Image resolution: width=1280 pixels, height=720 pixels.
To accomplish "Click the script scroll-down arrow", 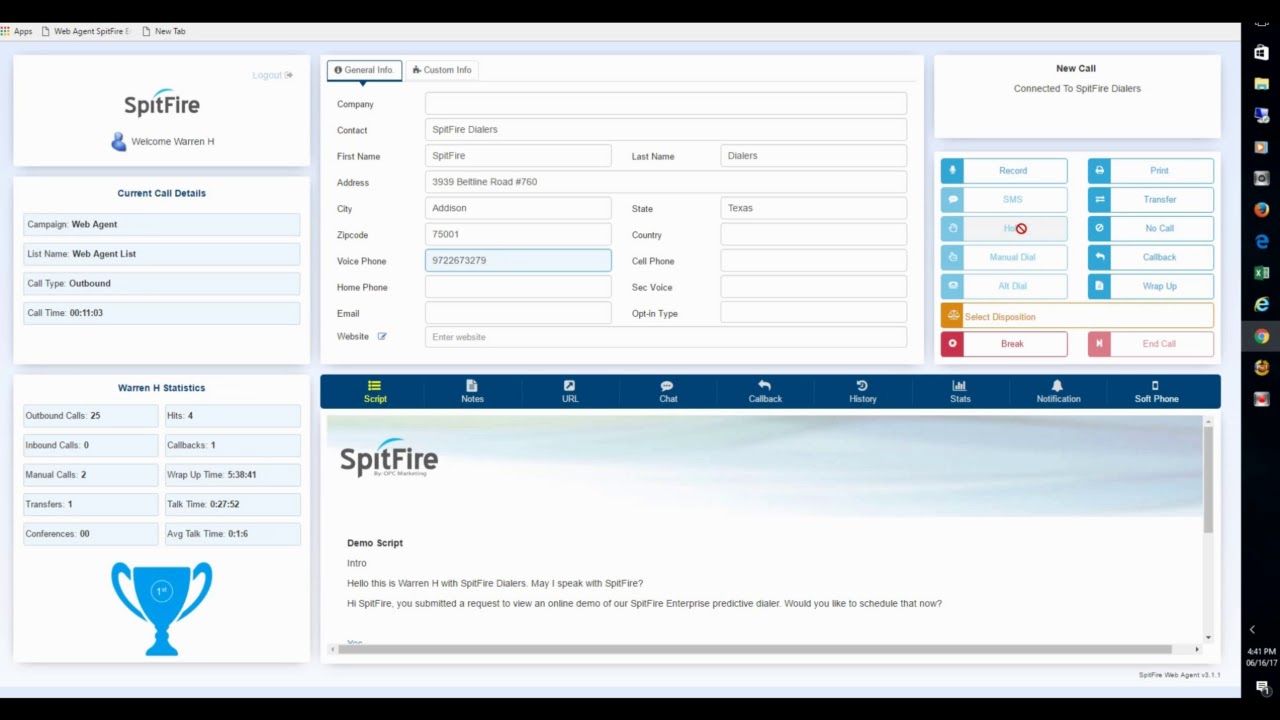I will [x=1208, y=637].
